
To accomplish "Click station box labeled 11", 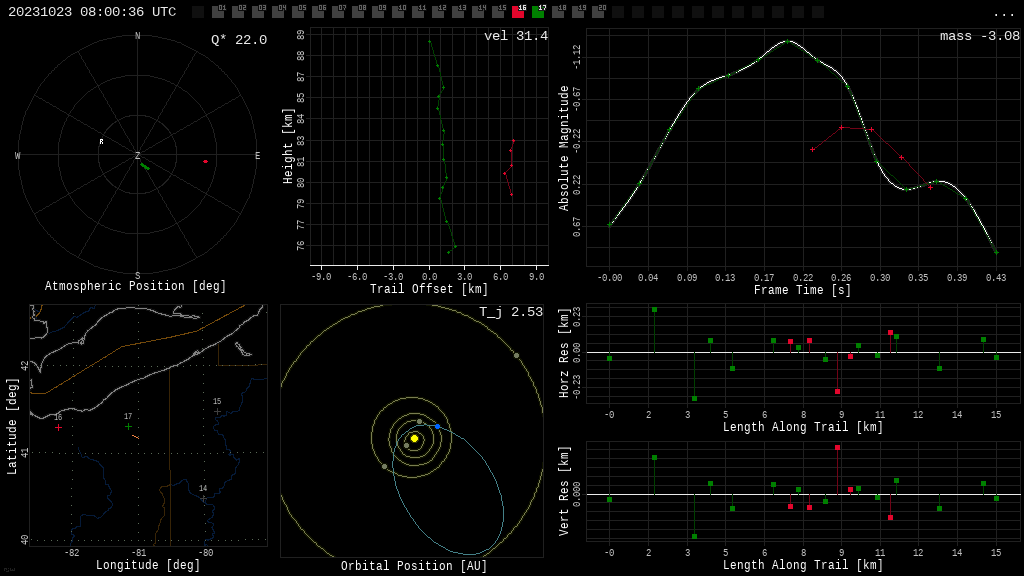I will click(418, 11).
